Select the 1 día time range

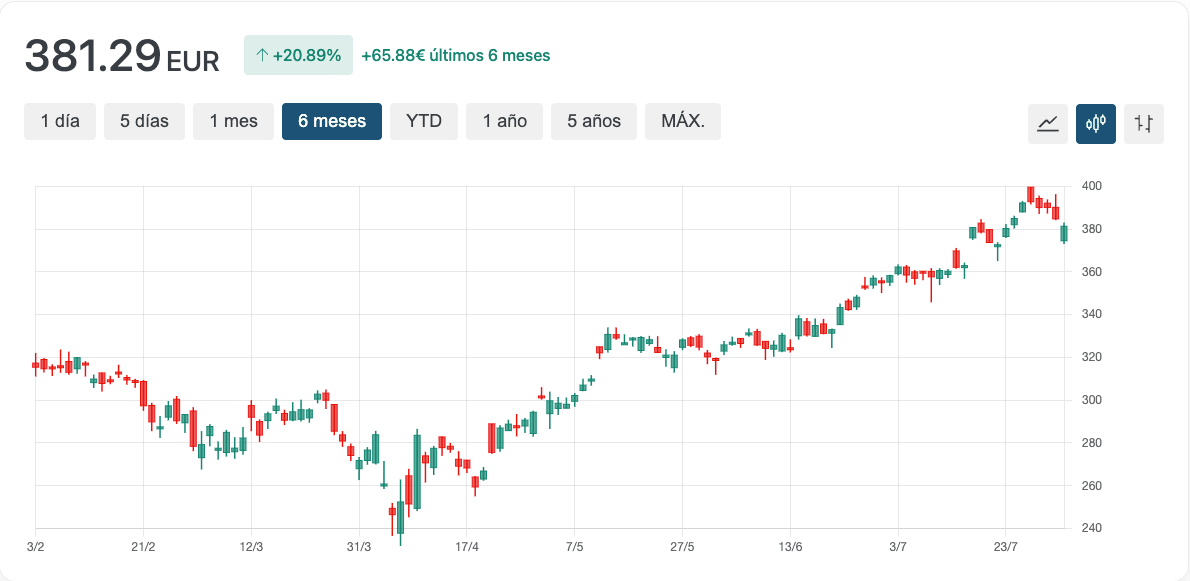60,121
